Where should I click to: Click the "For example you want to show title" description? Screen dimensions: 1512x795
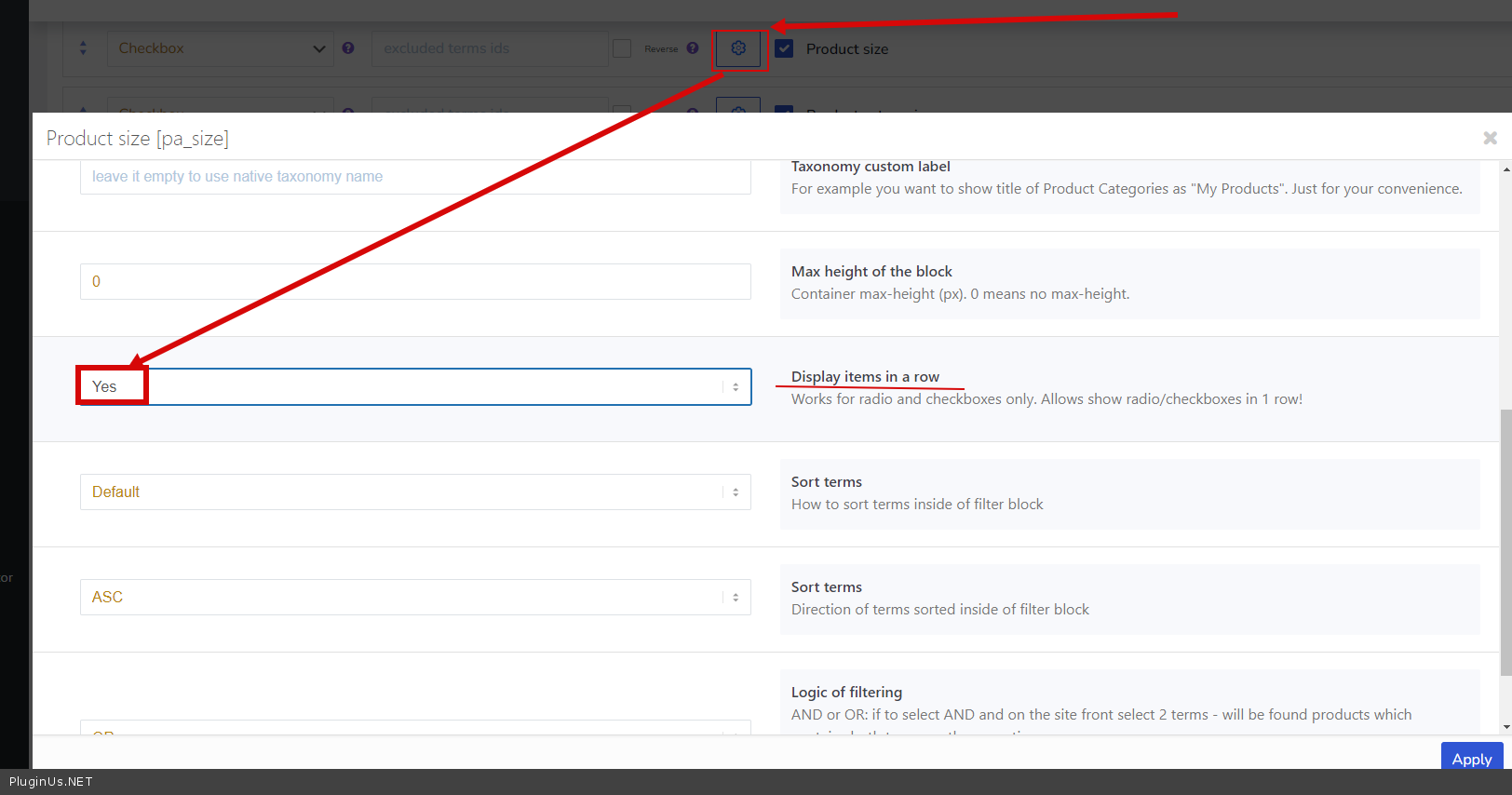point(1127,189)
